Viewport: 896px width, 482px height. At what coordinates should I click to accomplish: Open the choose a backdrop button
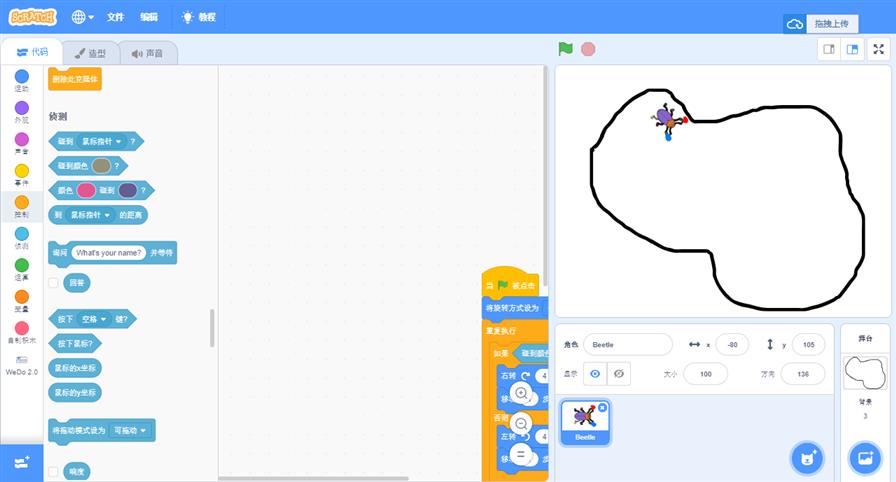click(865, 457)
